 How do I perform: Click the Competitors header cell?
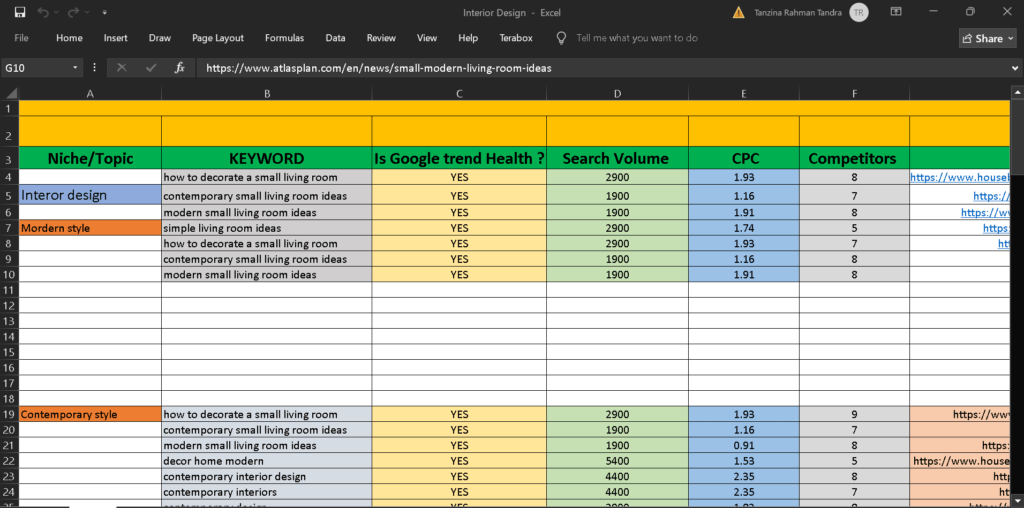tap(854, 158)
